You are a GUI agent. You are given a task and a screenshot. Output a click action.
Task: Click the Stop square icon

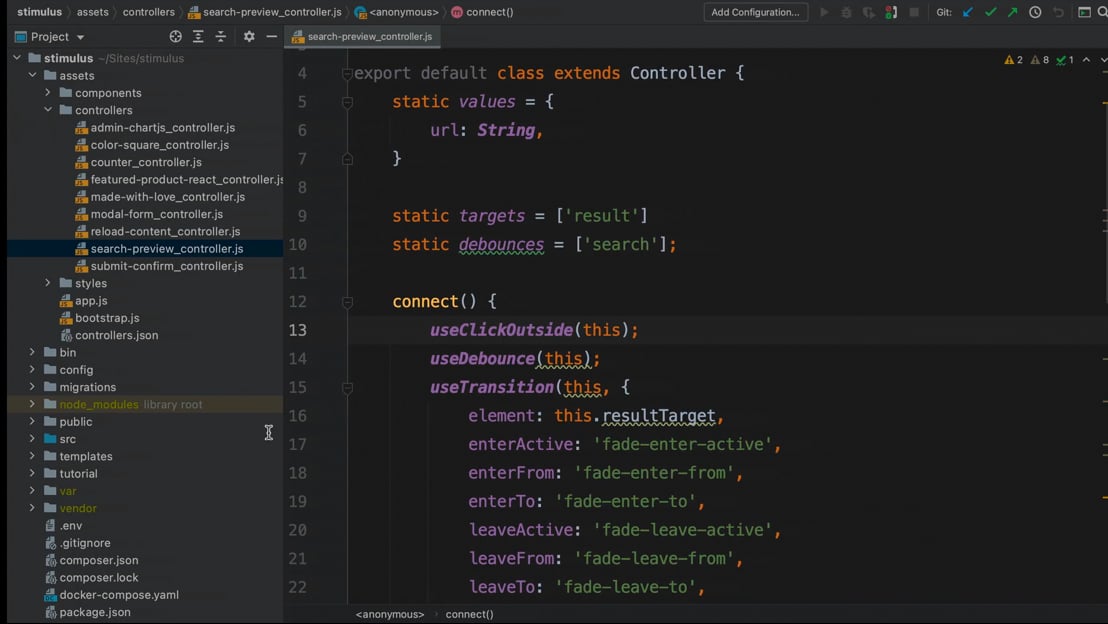pyautogui.click(x=914, y=12)
